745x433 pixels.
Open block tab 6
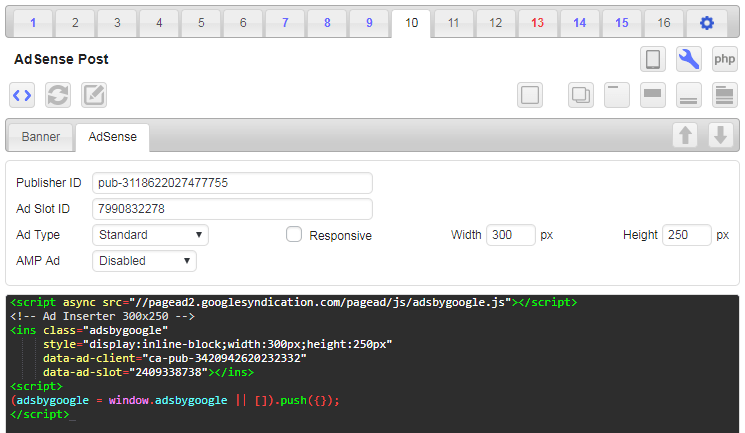click(243, 23)
